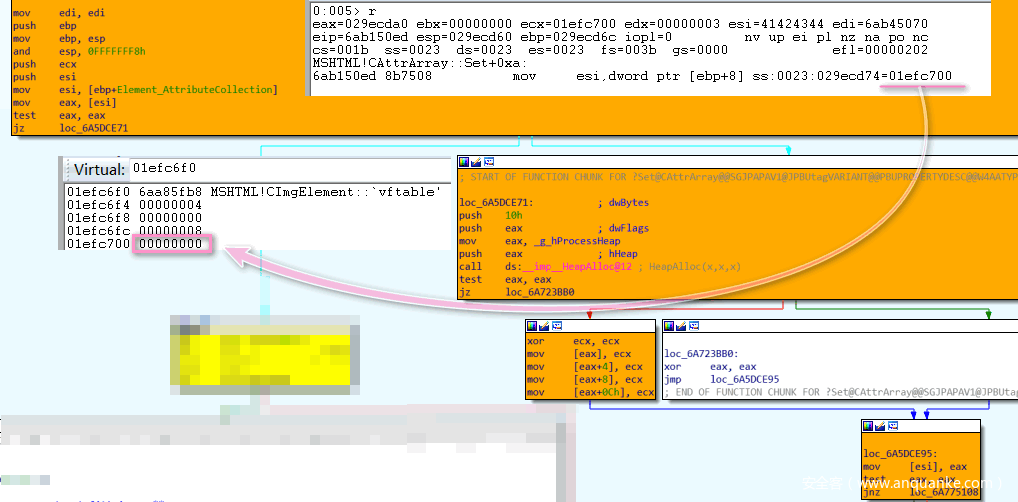Click the pencil icon on the HeapAlloc node
Image resolution: width=1018 pixels, height=502 pixels.
[476, 162]
